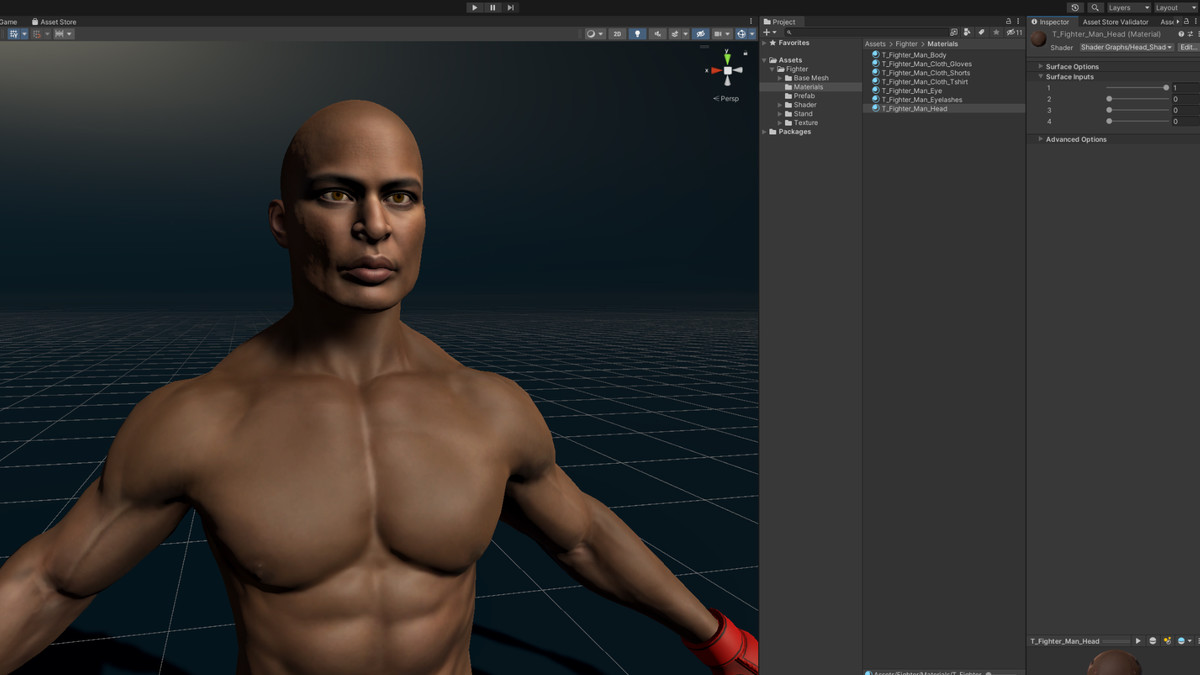Click the Step frame button
This screenshot has height=675, width=1200.
[510, 7]
